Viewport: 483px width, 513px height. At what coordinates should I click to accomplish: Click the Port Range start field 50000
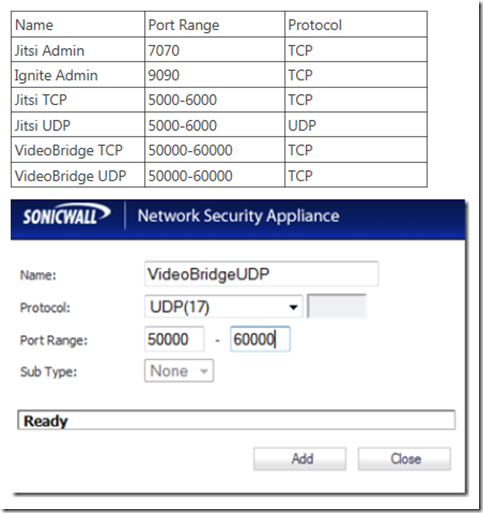coord(174,339)
